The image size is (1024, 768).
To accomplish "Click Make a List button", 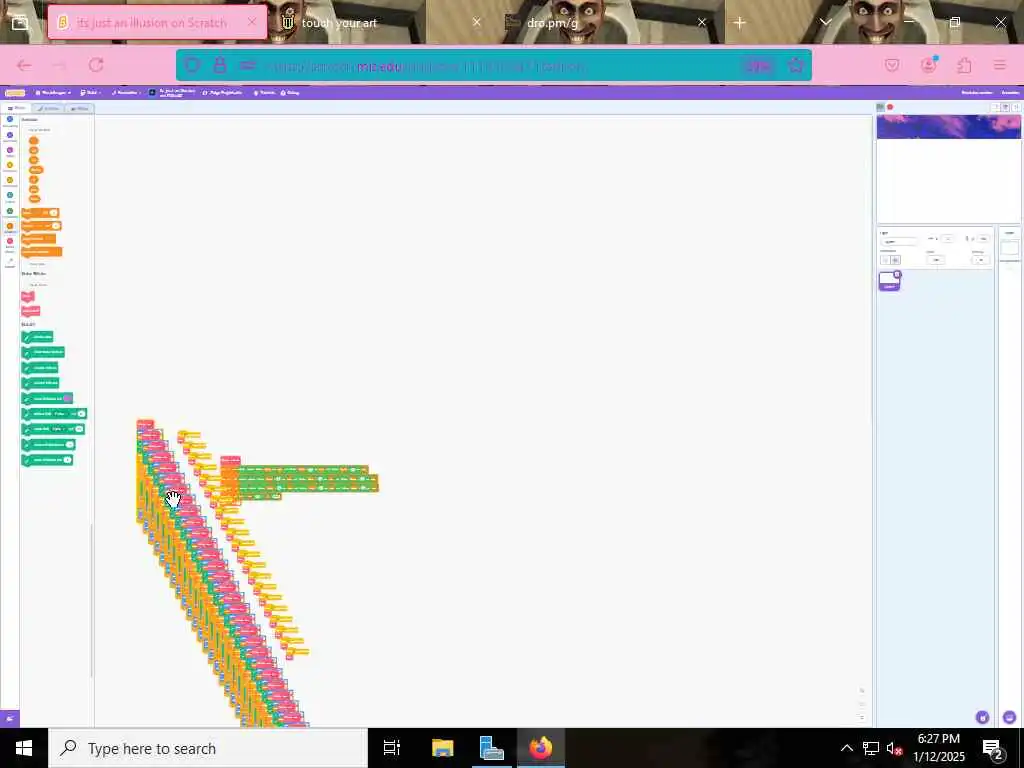I will (37, 264).
